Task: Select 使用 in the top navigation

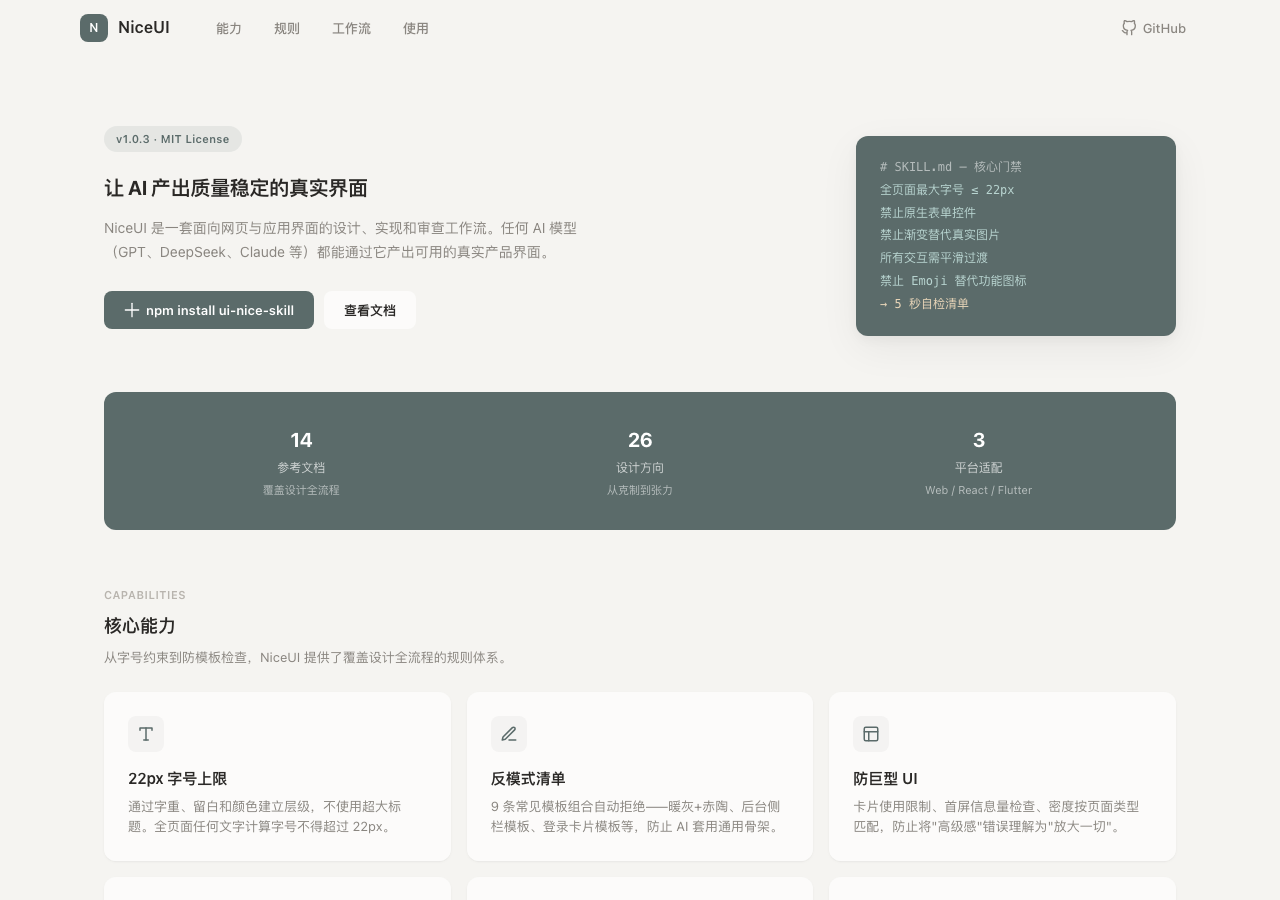Action: [x=416, y=28]
